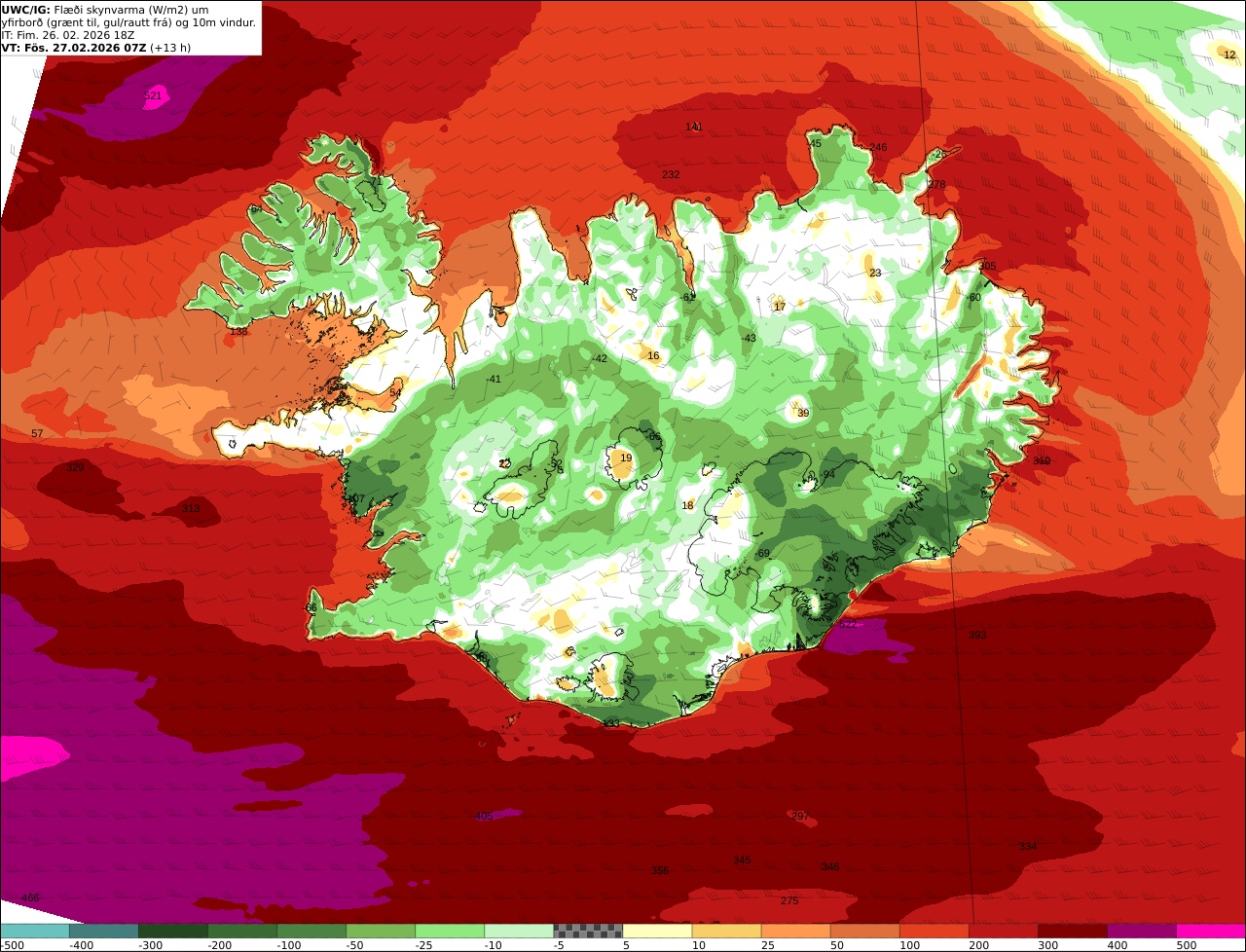This screenshot has height=952, width=1246.
Task: Click the value -69 on the map
Action: (x=762, y=553)
